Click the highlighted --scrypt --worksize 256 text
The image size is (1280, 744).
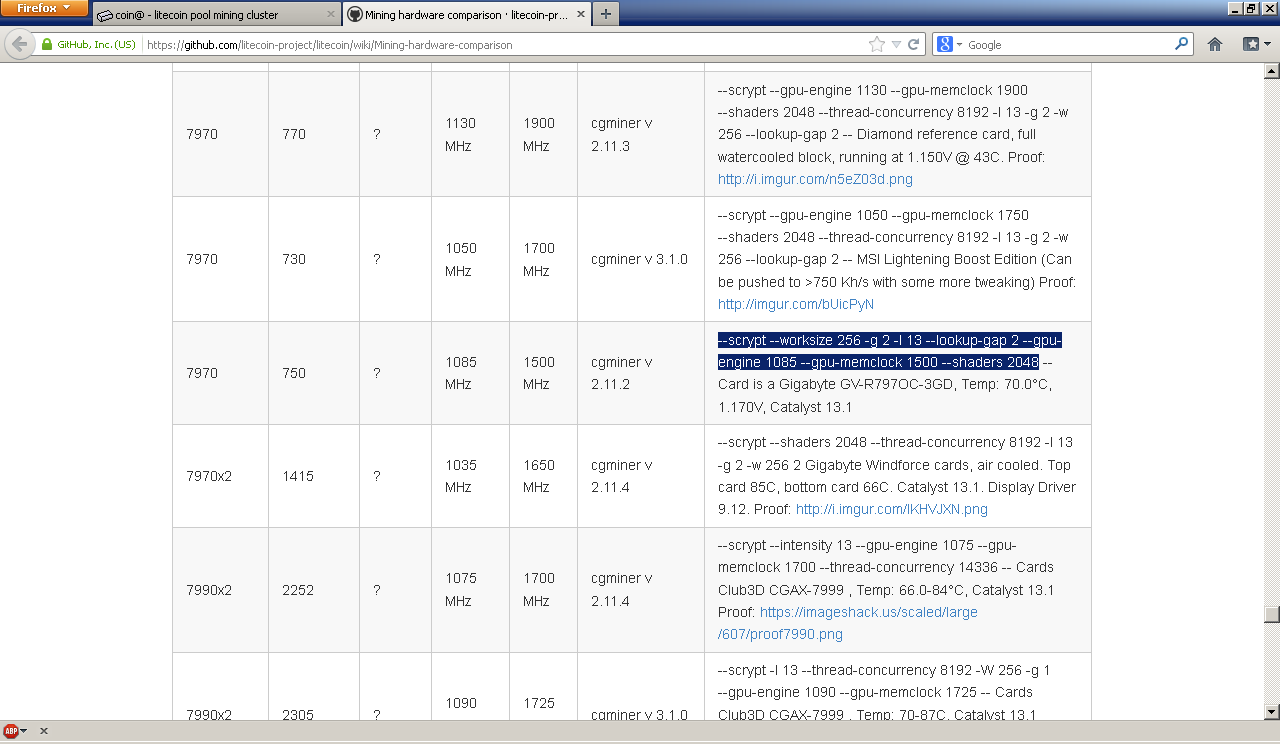889,351
